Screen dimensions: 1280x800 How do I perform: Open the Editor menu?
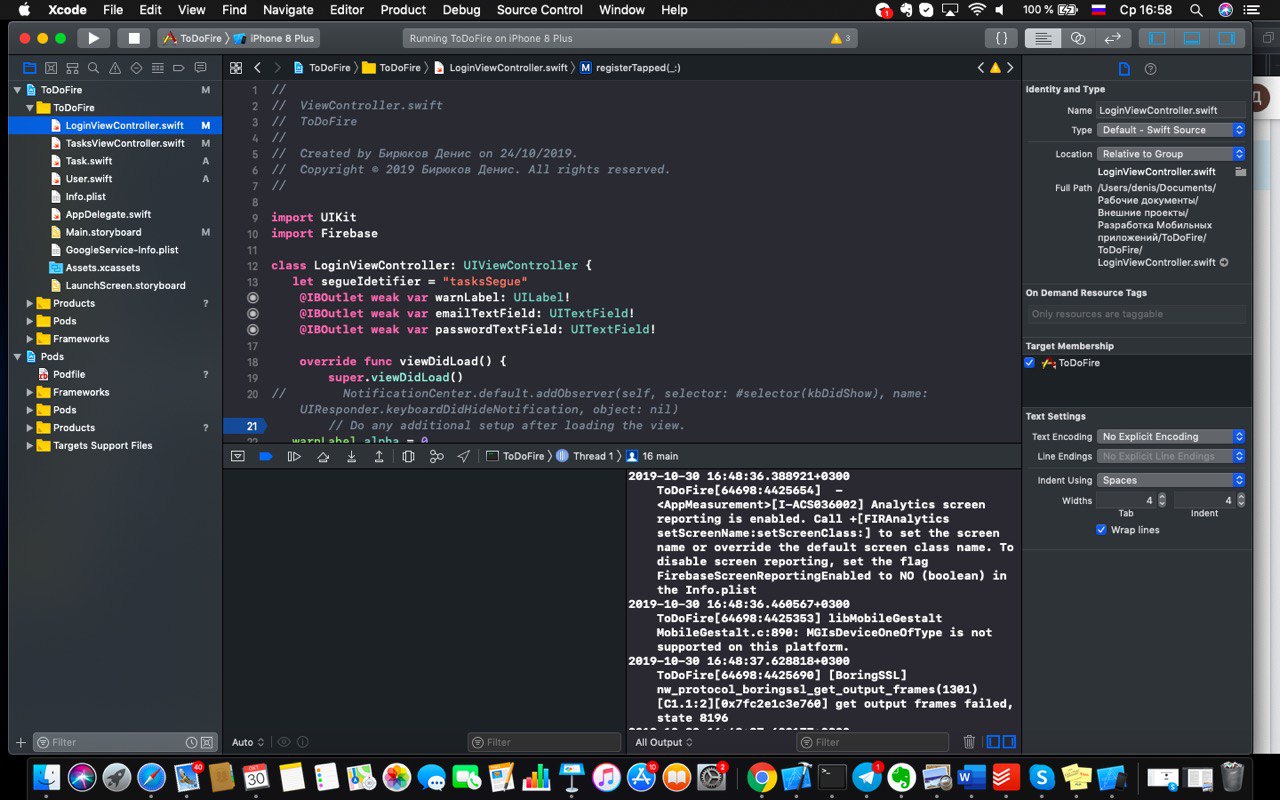pos(347,10)
